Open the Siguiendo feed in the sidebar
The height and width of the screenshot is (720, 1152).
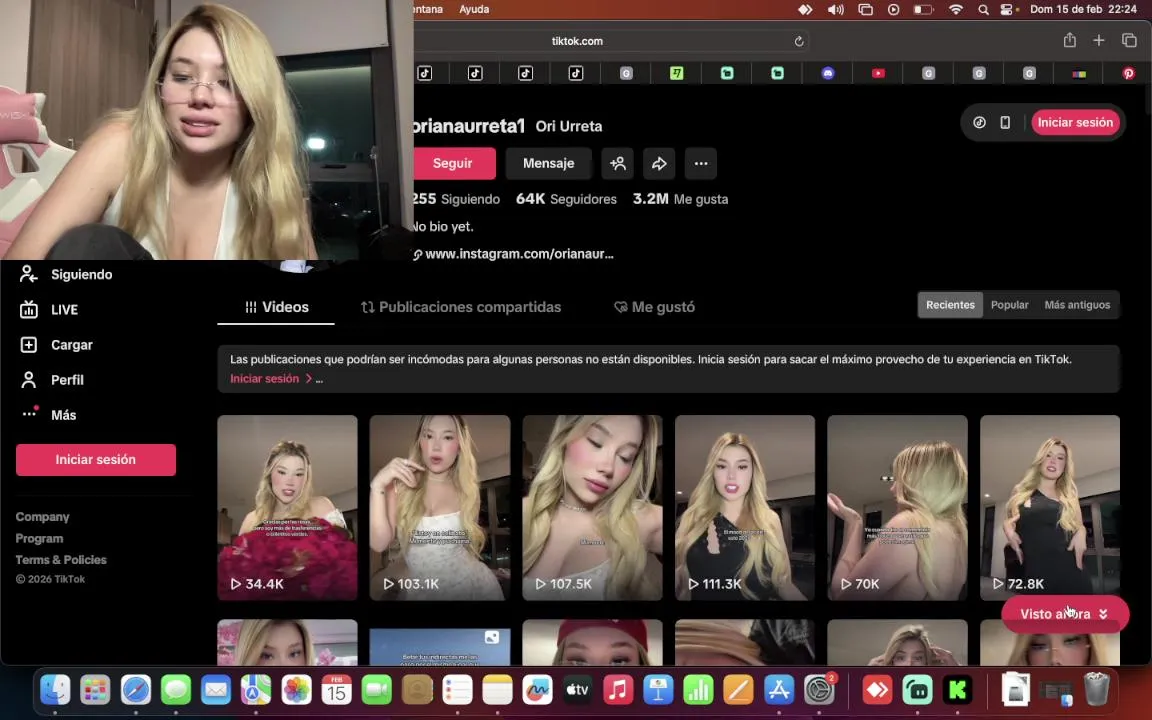pos(66,274)
